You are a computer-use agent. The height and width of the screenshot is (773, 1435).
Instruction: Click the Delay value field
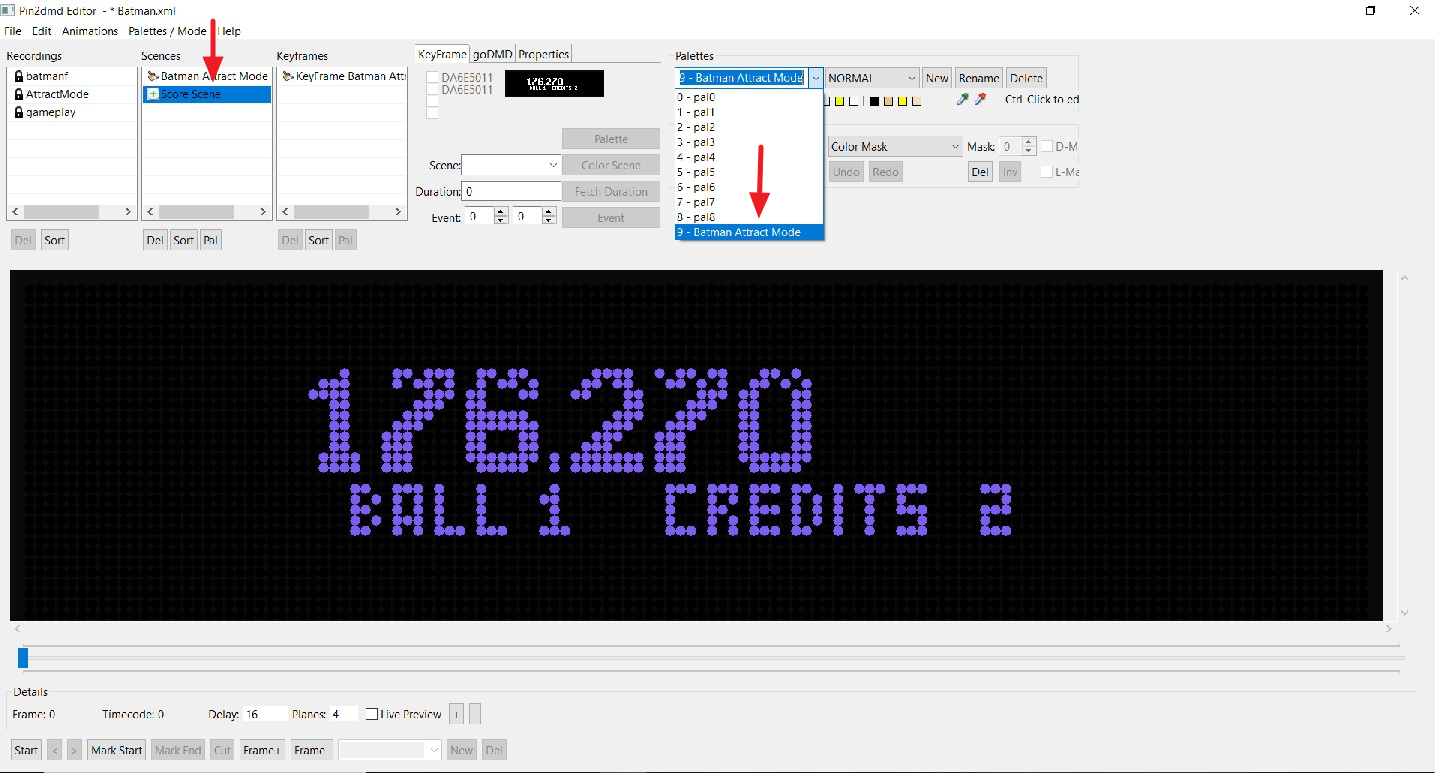coord(265,714)
